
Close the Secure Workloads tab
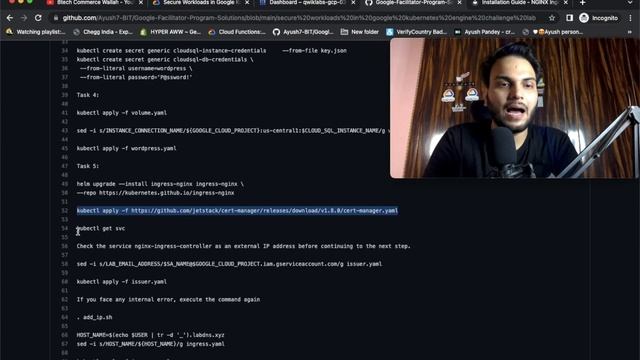pyautogui.click(x=247, y=2)
